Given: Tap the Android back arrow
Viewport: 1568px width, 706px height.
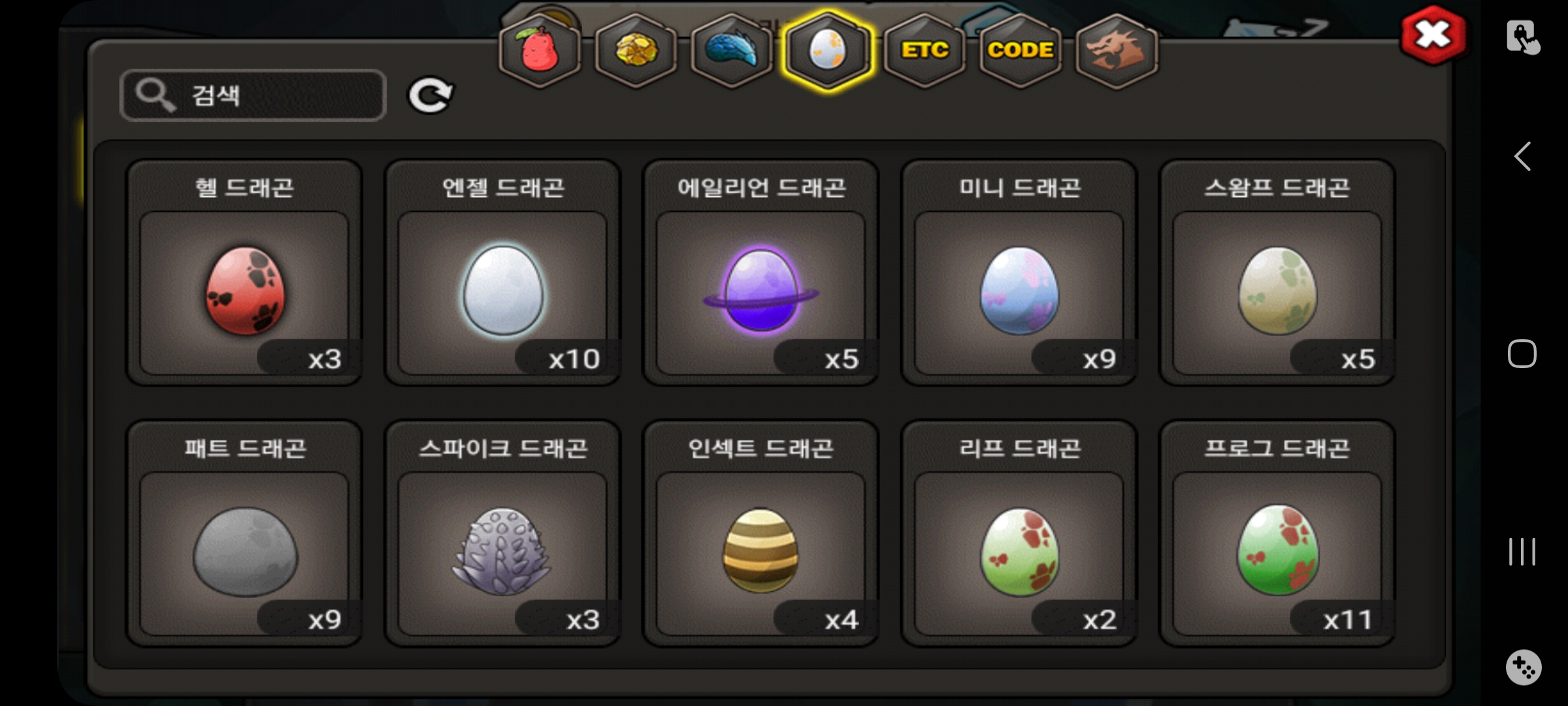Looking at the screenshot, I should pos(1523,156).
